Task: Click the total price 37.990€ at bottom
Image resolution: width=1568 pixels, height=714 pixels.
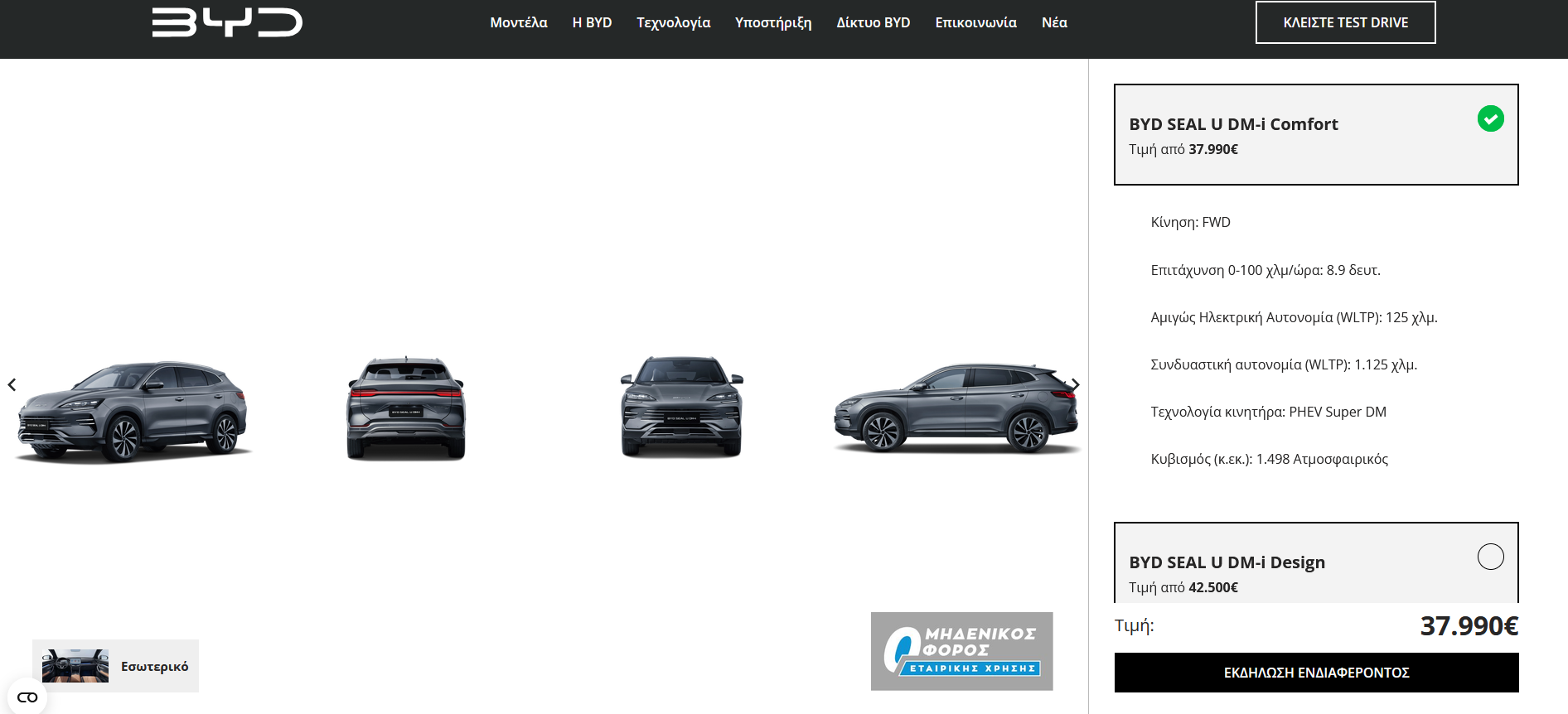Action: pos(1469,625)
